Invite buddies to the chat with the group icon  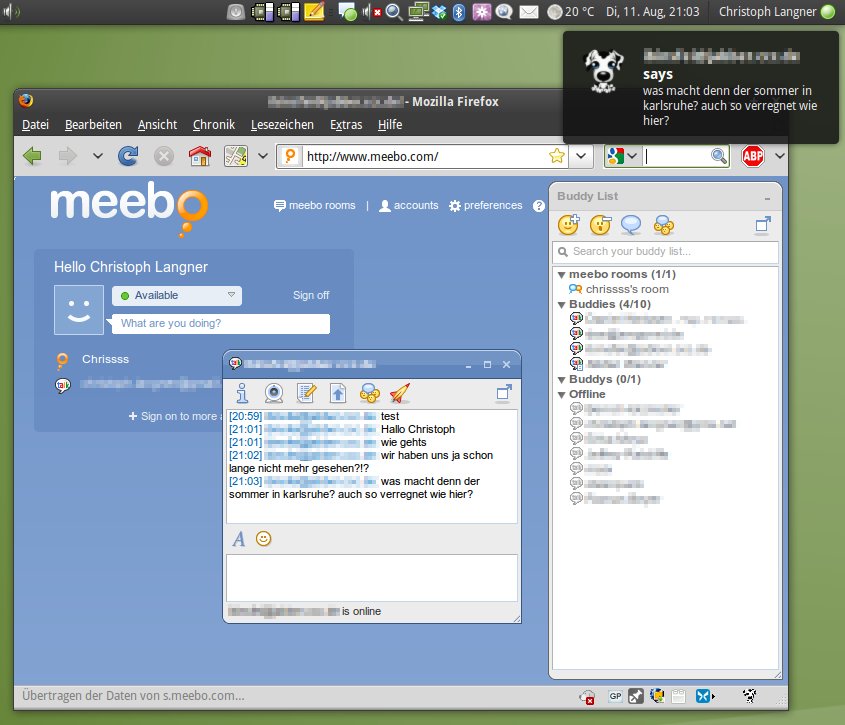pos(370,393)
